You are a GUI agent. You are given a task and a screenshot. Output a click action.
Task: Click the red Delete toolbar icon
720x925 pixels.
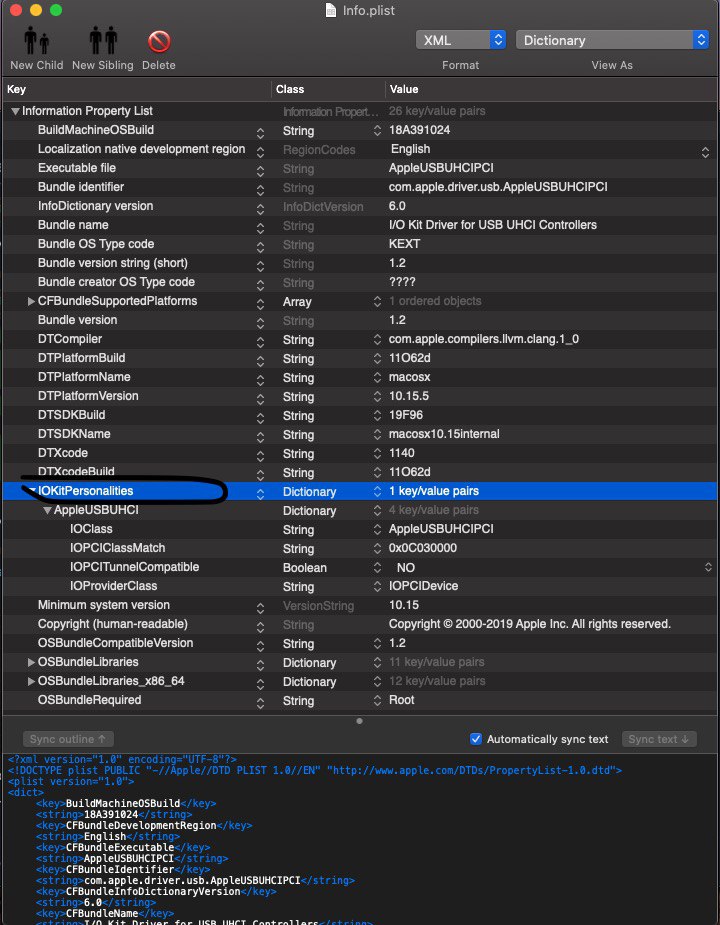click(x=159, y=41)
